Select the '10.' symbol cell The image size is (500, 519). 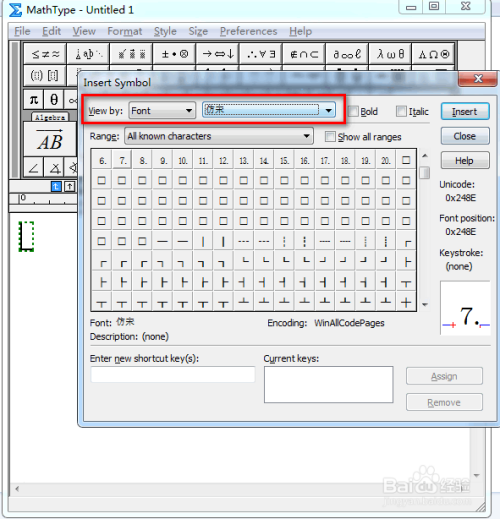click(x=183, y=161)
